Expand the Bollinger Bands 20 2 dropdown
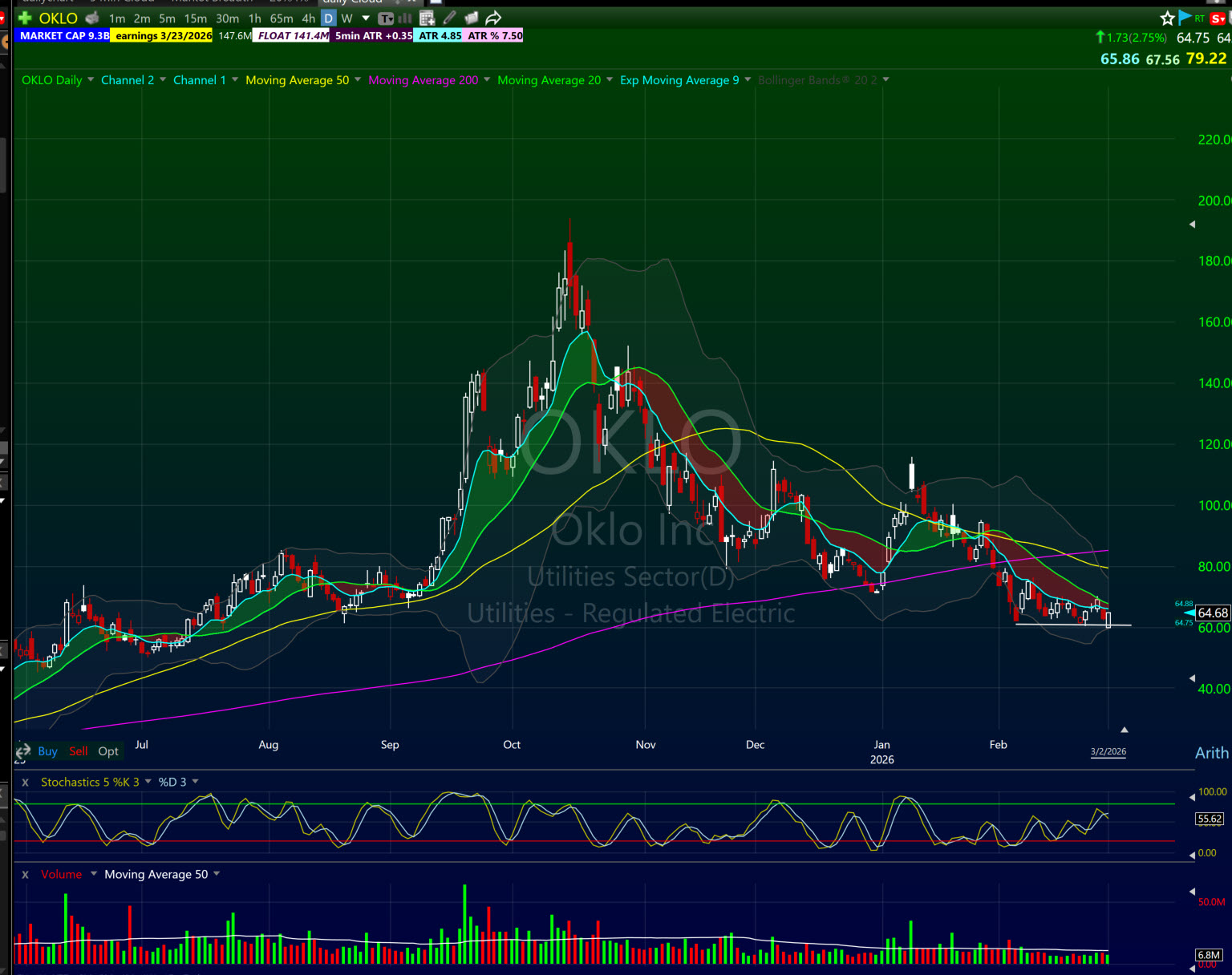The width and height of the screenshot is (1232, 975). tap(885, 79)
